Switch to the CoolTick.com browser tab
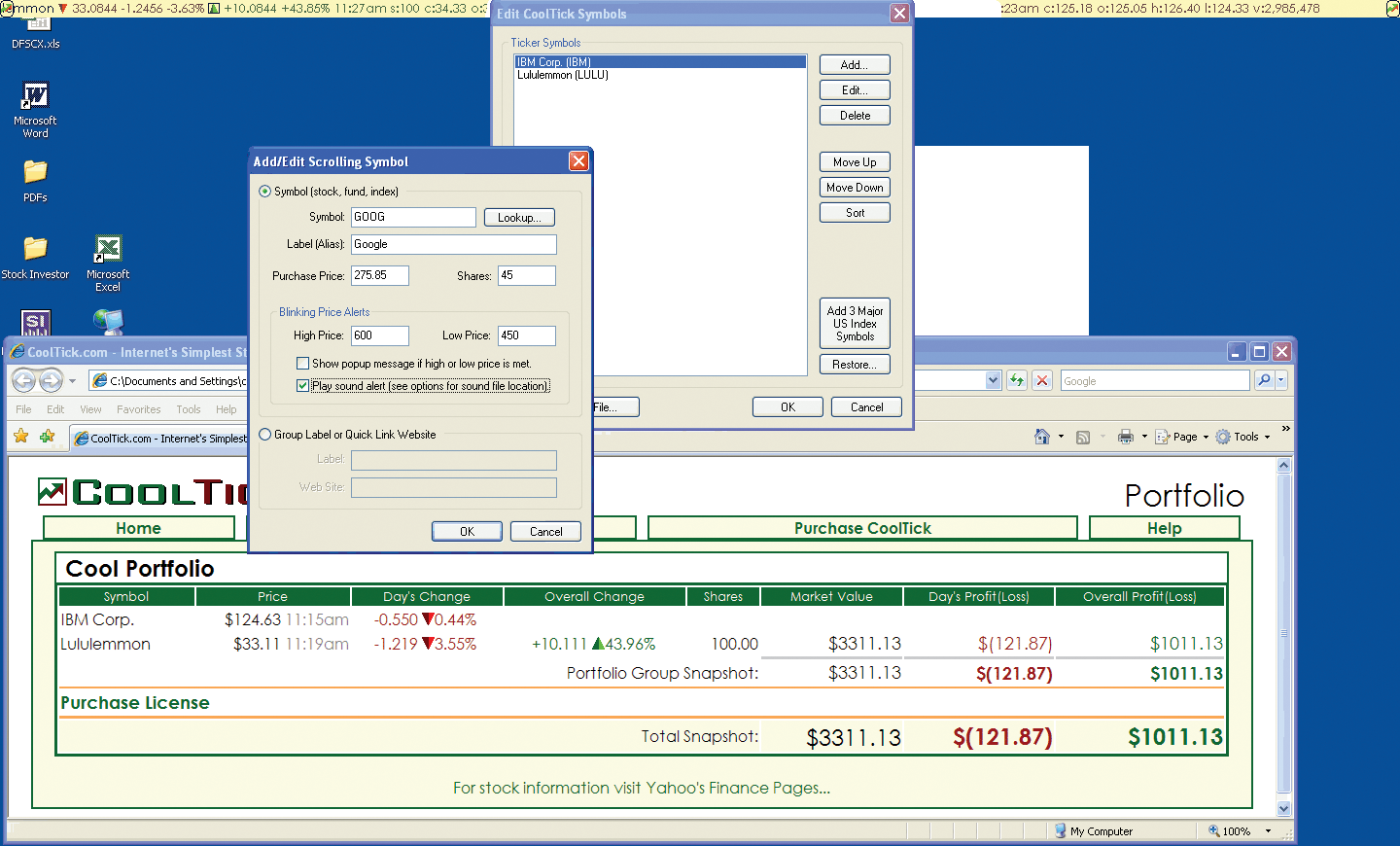 coord(160,438)
